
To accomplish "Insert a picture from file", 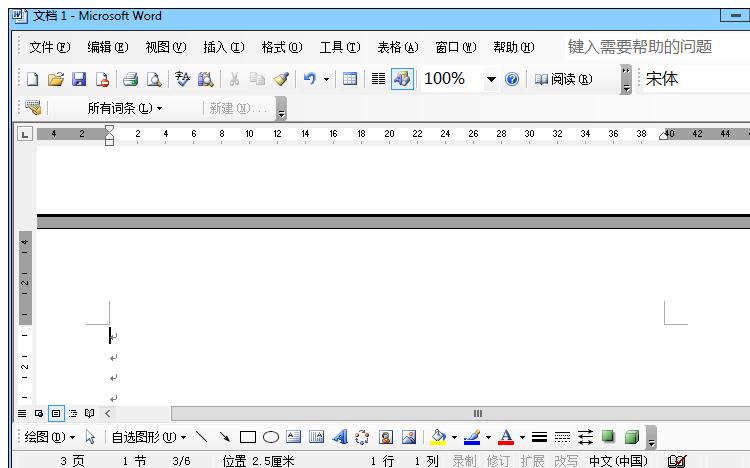I will (409, 437).
